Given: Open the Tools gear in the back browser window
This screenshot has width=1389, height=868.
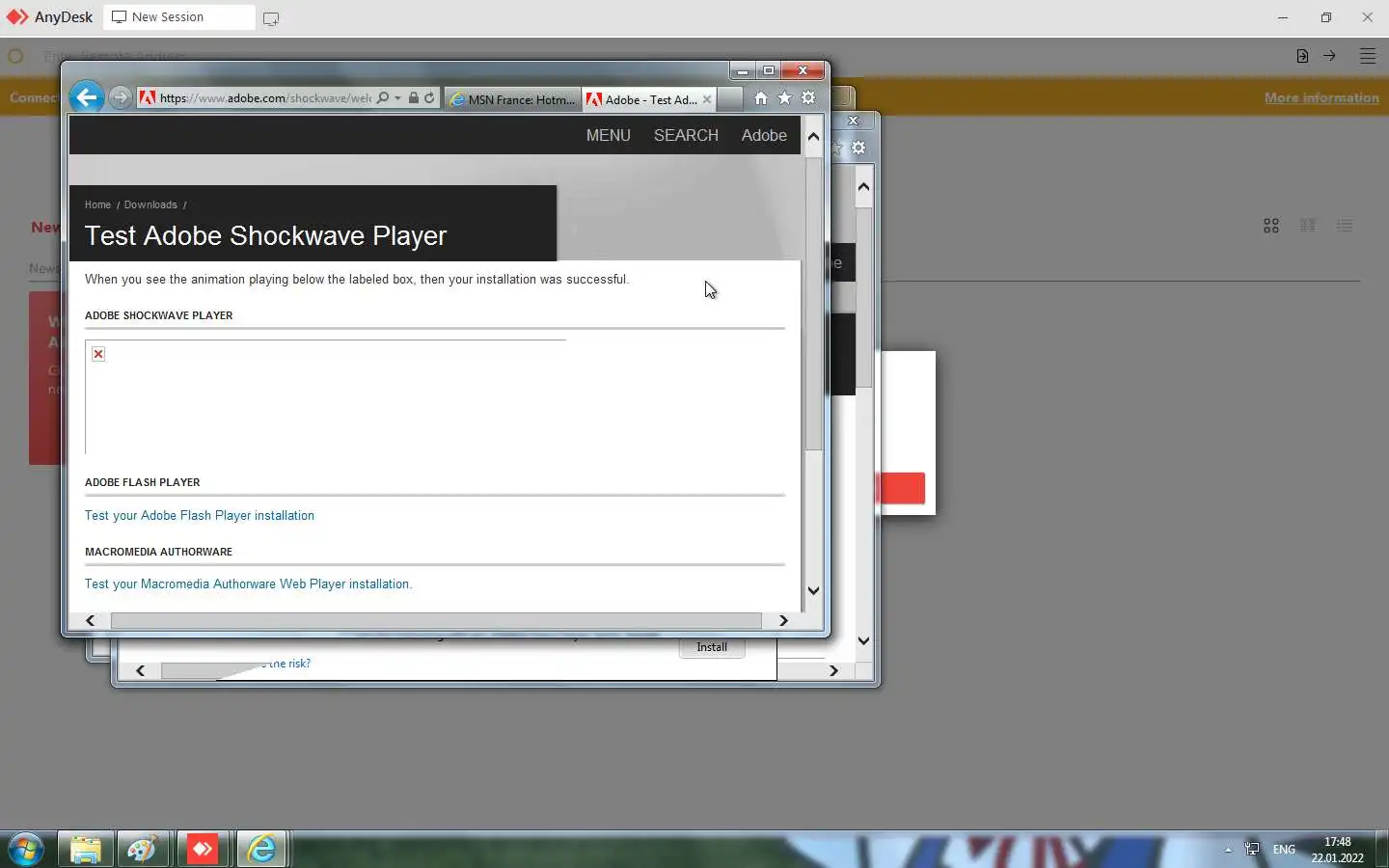Looking at the screenshot, I should pos(858,148).
